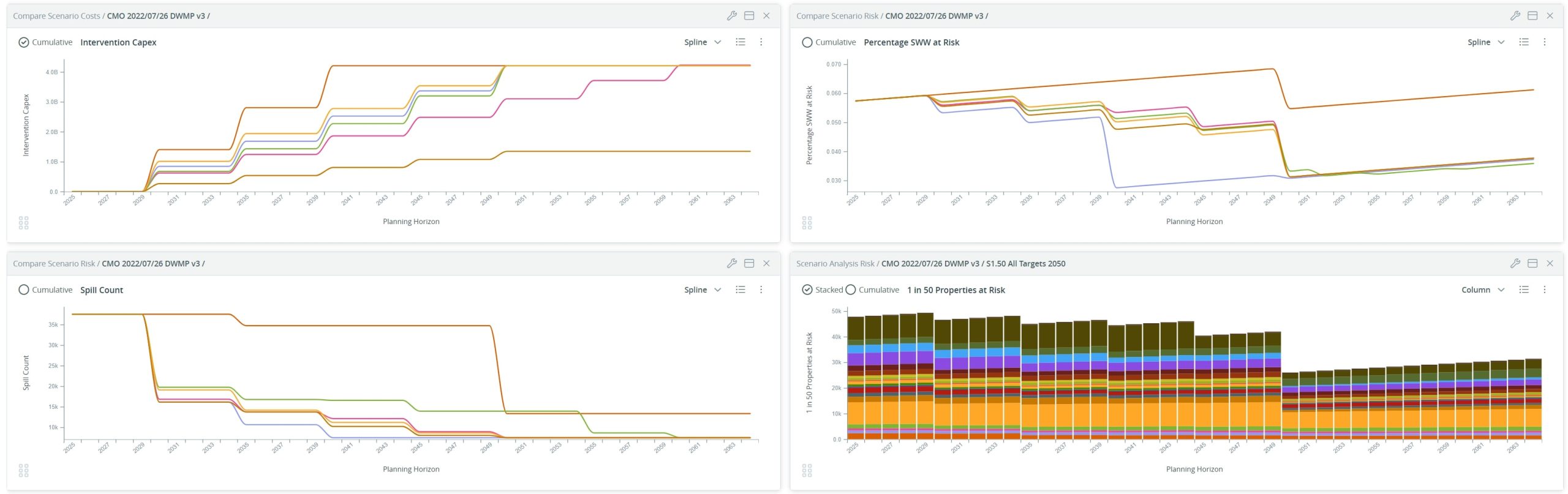Image resolution: width=1568 pixels, height=494 pixels.
Task: Change Spline chart type for Intervention Capex
Action: pyautogui.click(x=703, y=42)
